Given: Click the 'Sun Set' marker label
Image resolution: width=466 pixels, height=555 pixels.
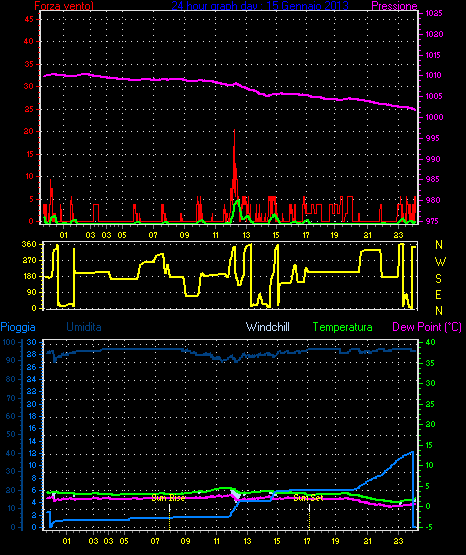Looking at the screenshot, I should pos(308,498).
